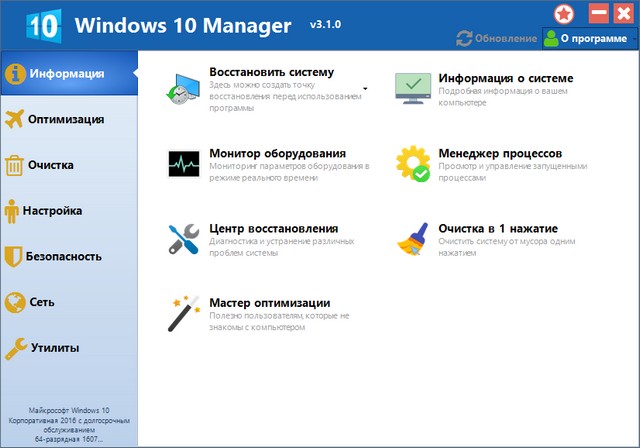
Task: Click the heartbeat hardware monitor icon
Action: click(x=184, y=164)
